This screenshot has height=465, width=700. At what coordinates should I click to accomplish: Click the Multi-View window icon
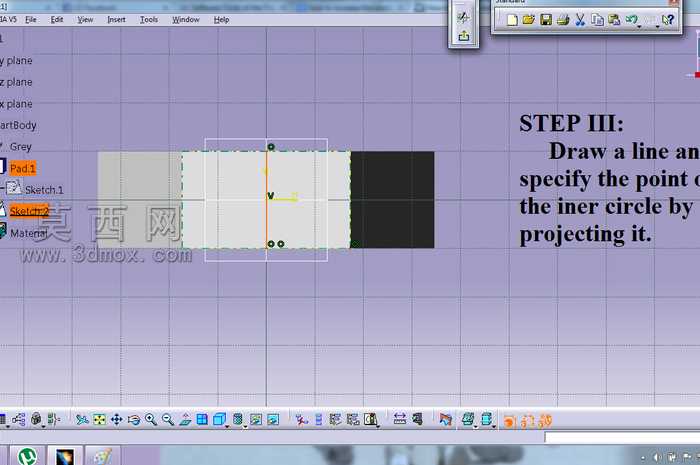[202, 419]
